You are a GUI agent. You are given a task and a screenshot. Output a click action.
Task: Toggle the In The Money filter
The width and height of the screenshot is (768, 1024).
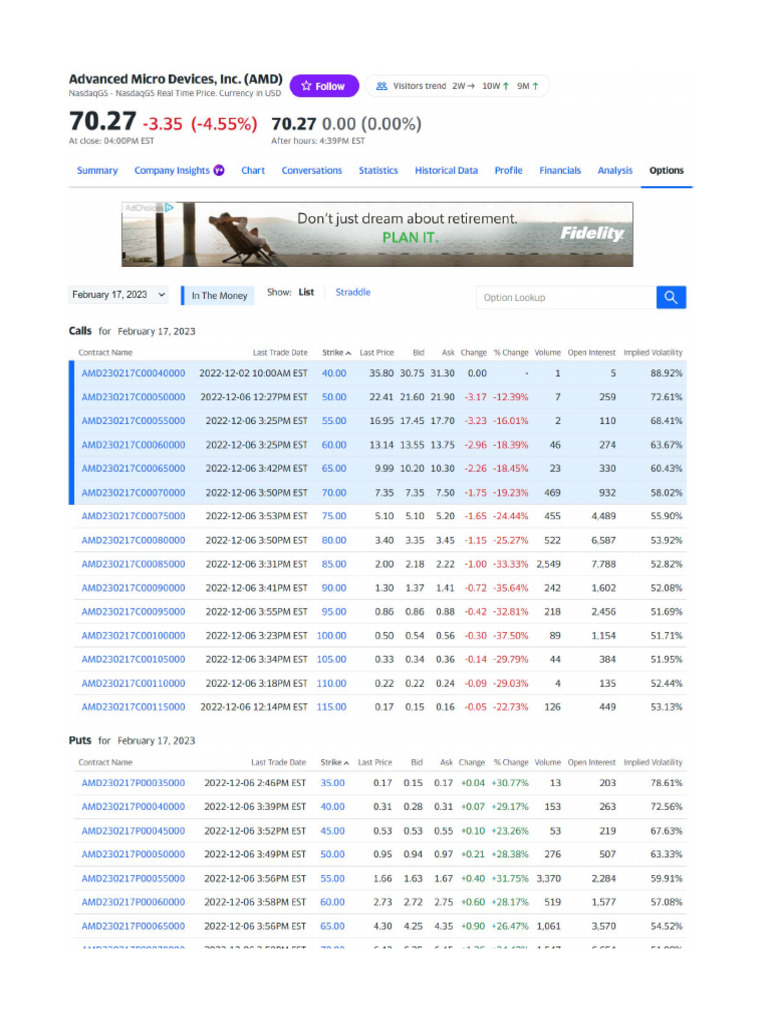click(x=217, y=296)
